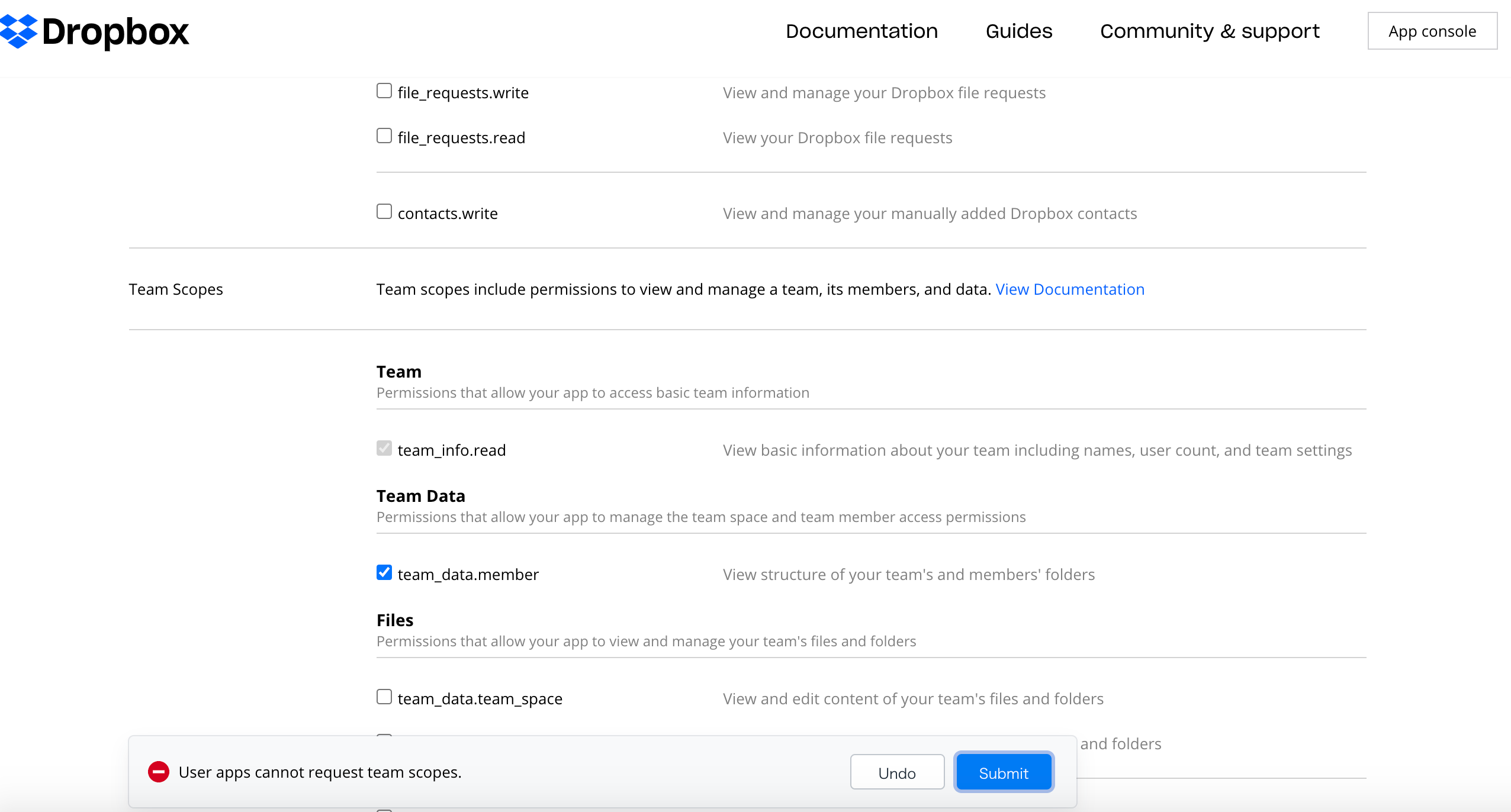Click the red error icon in banner

point(159,772)
